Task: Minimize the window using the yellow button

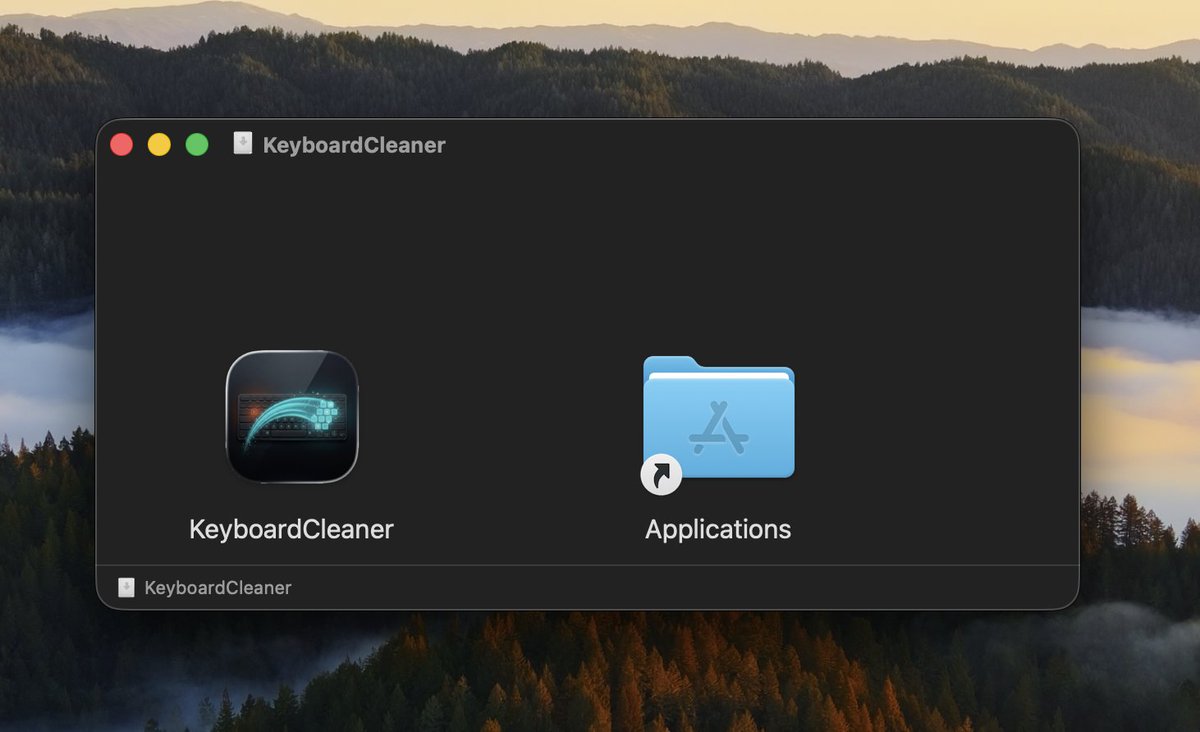Action: tap(159, 145)
